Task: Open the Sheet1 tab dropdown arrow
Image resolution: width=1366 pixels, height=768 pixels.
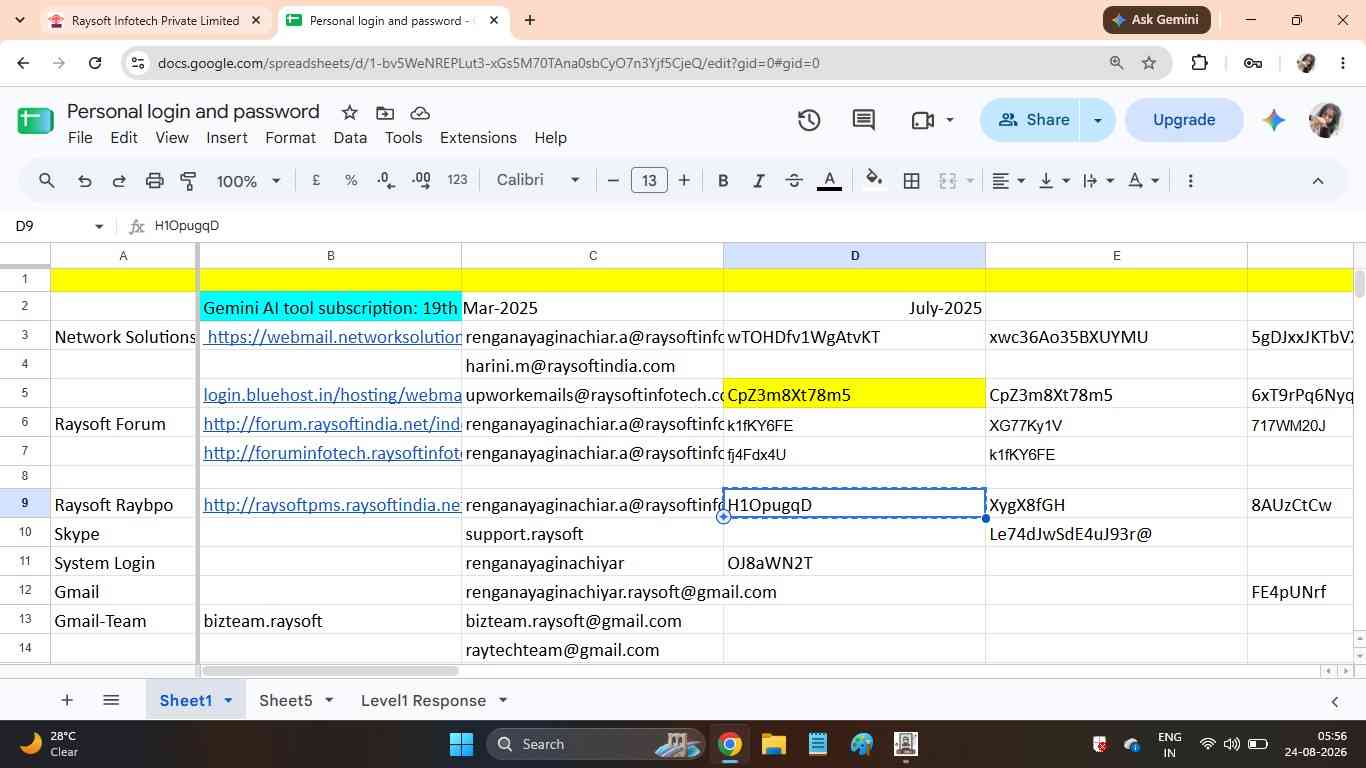Action: point(228,700)
